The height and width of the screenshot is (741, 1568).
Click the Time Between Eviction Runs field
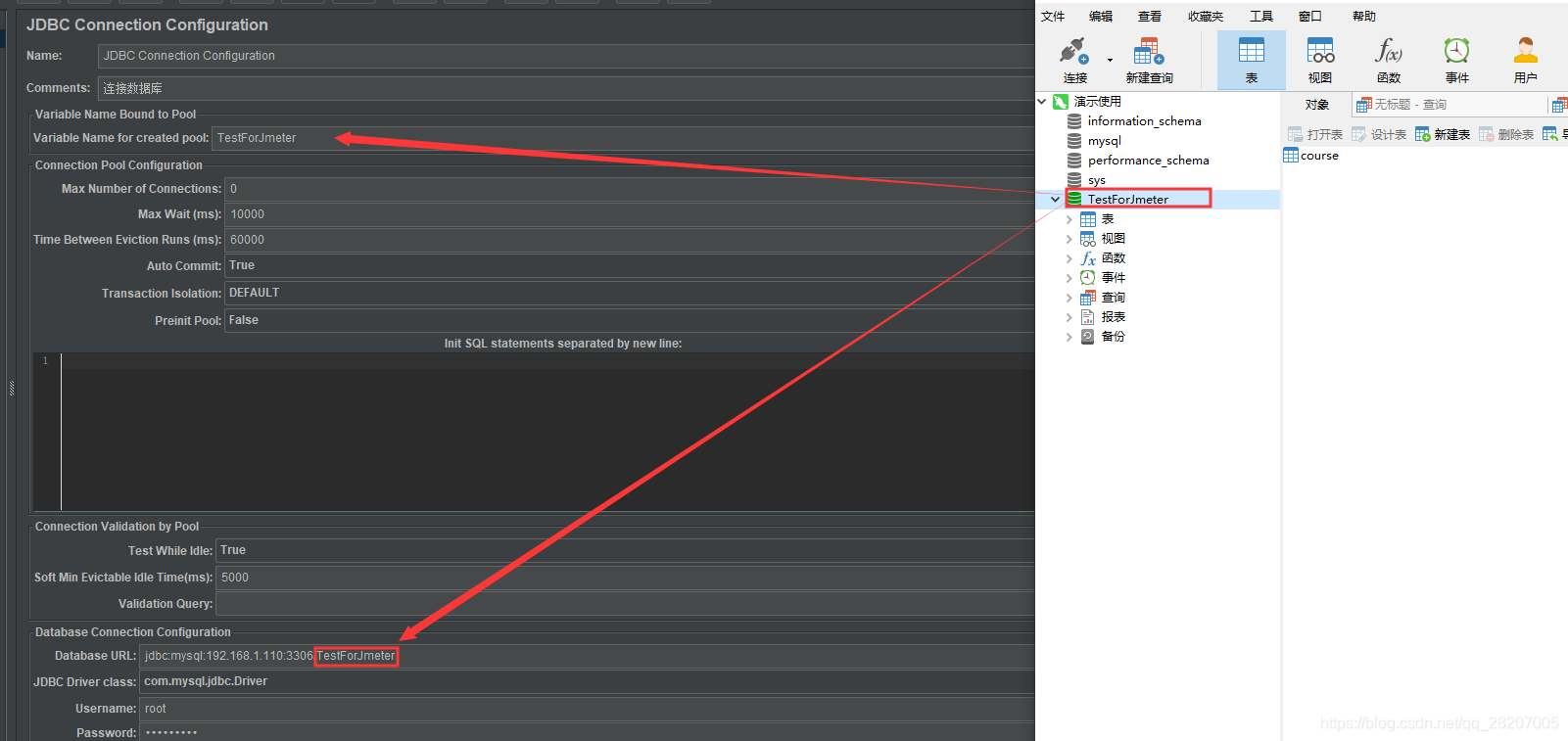tap(630, 240)
